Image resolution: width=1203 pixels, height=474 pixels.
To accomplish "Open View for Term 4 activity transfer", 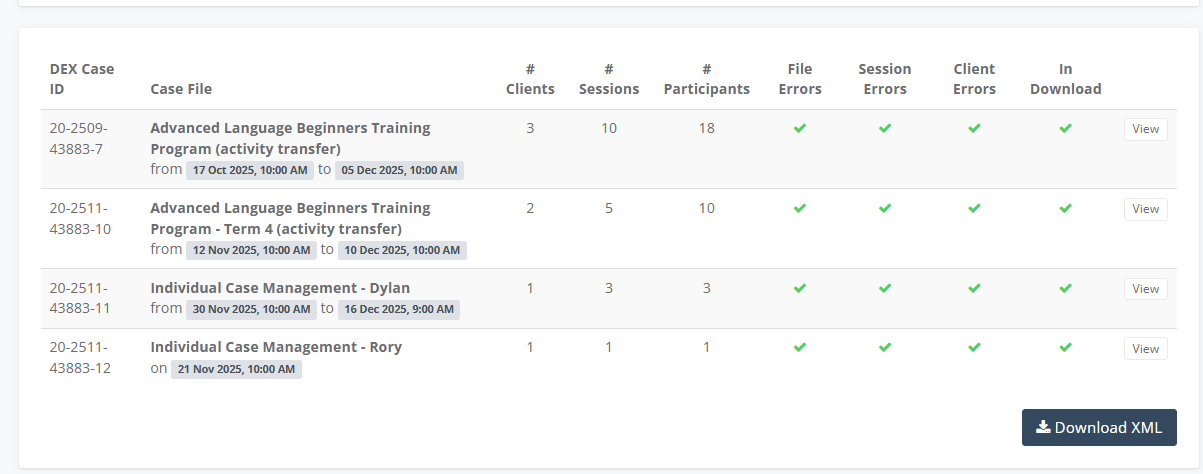I will click(x=1145, y=209).
